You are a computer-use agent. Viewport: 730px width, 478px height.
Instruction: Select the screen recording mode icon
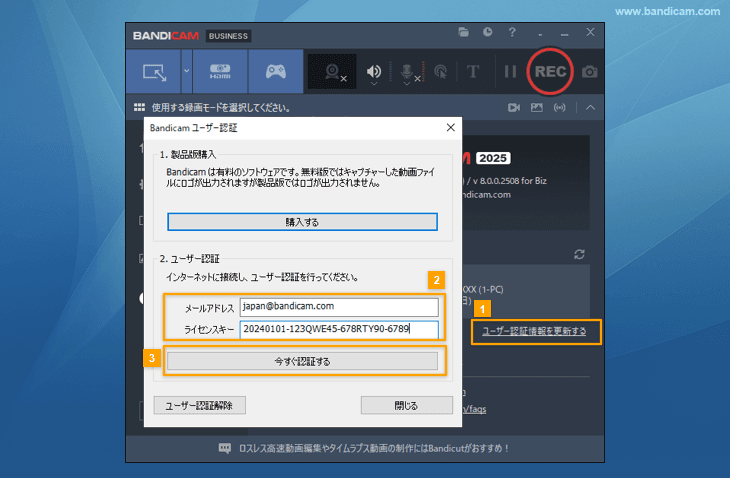click(154, 72)
